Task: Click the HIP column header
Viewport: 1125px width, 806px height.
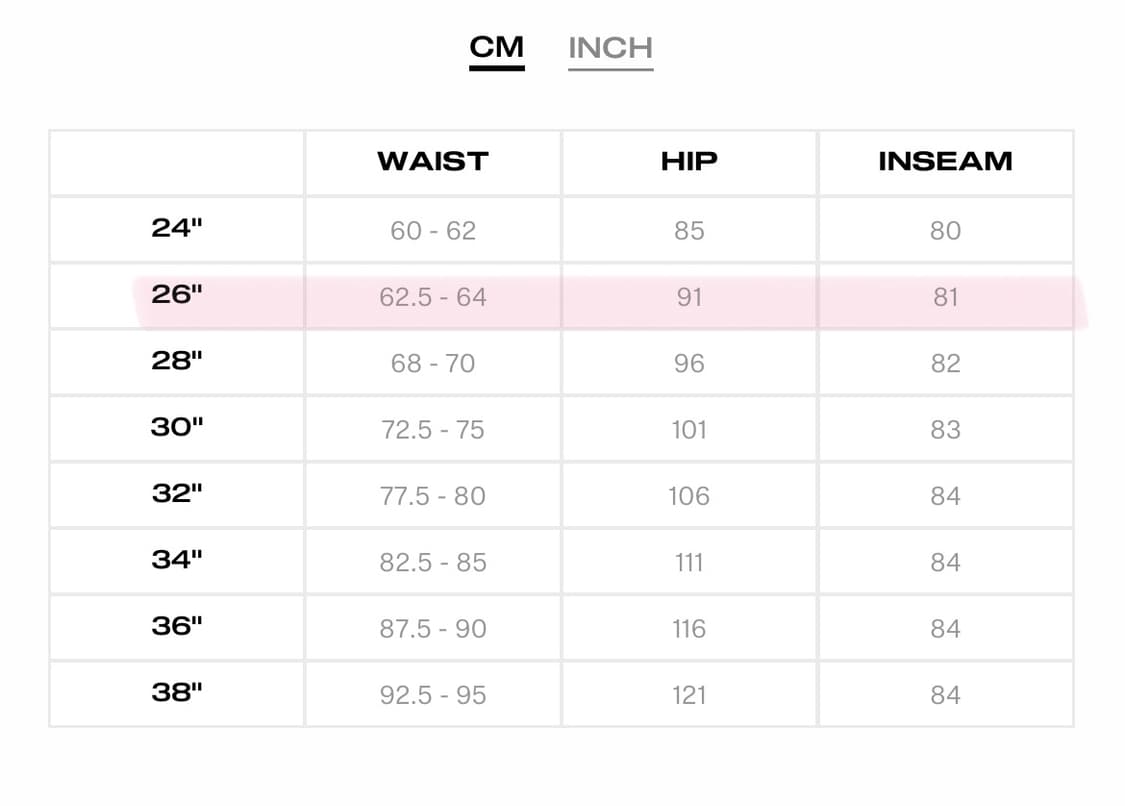Action: point(689,161)
